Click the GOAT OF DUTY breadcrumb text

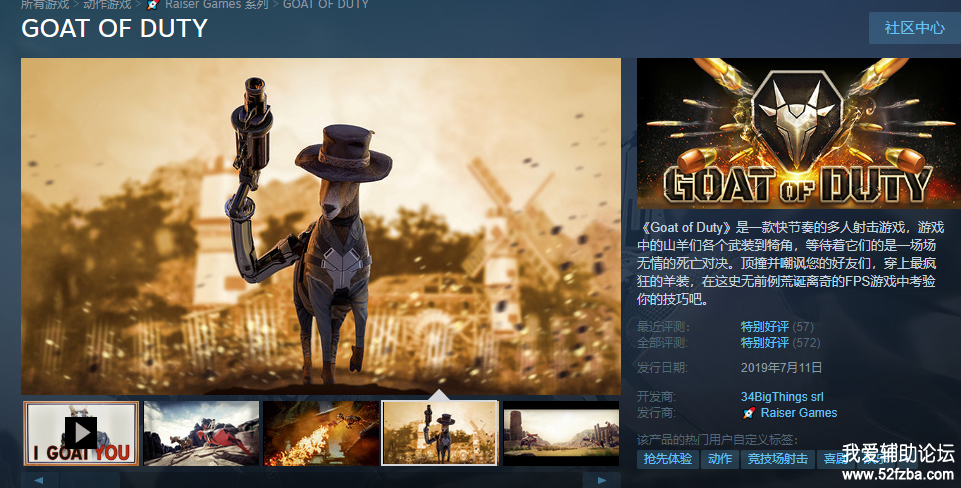coord(325,4)
